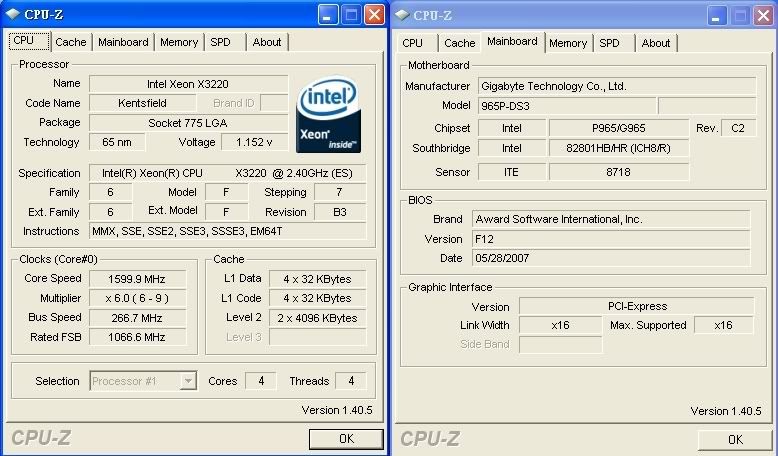Select Mainboard tab in right window
Screen dimensions: 778x456
tap(513, 42)
